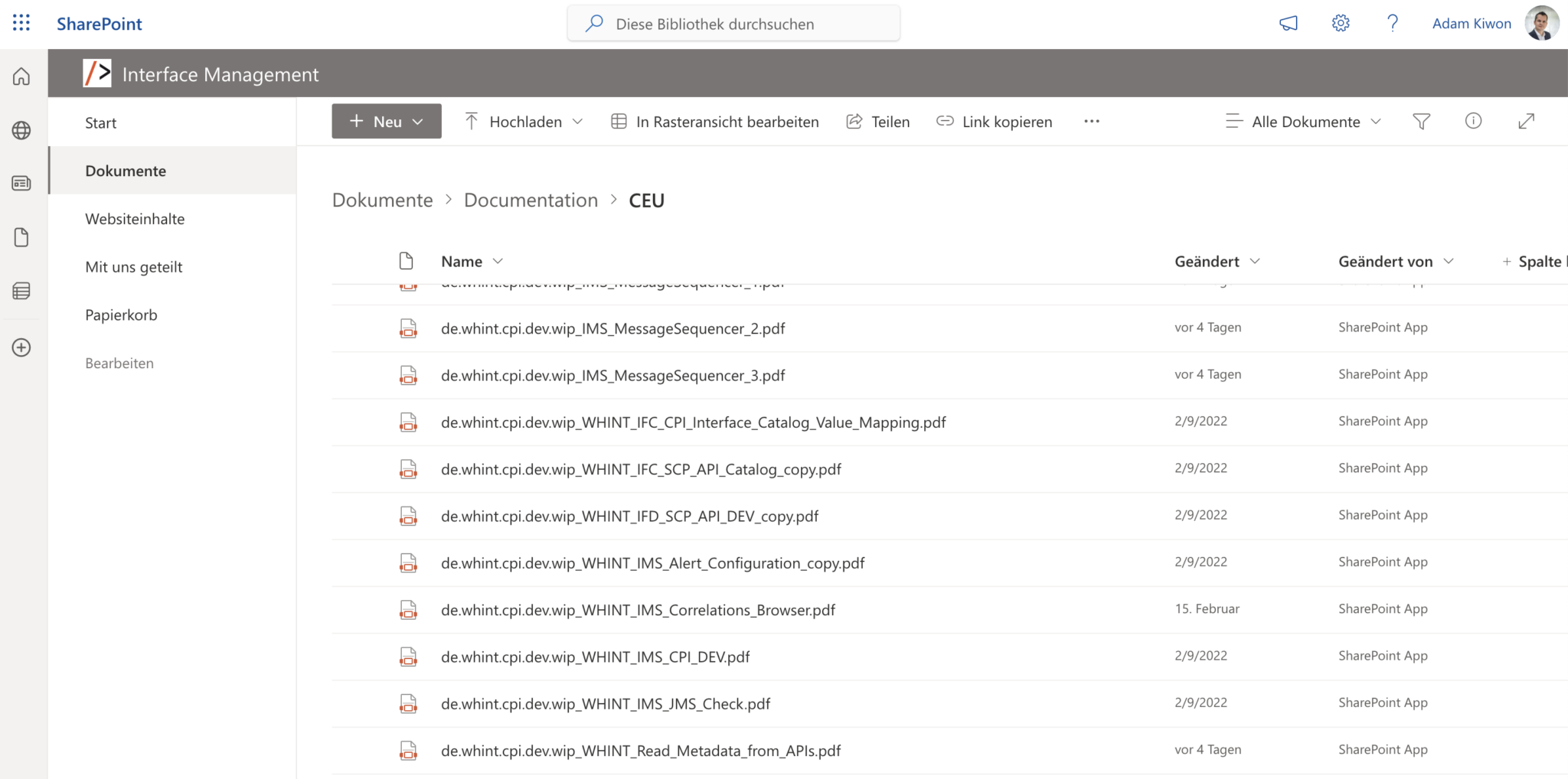Open WHINT_Read_Metadata_from_APIs.pdf file
The height and width of the screenshot is (779, 1568).
pos(641,751)
